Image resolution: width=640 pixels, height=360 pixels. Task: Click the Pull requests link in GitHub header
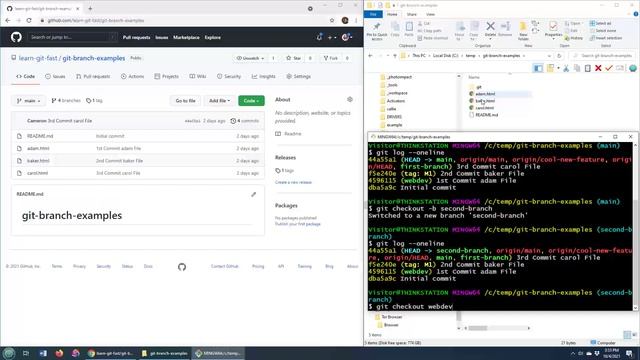tap(136, 38)
